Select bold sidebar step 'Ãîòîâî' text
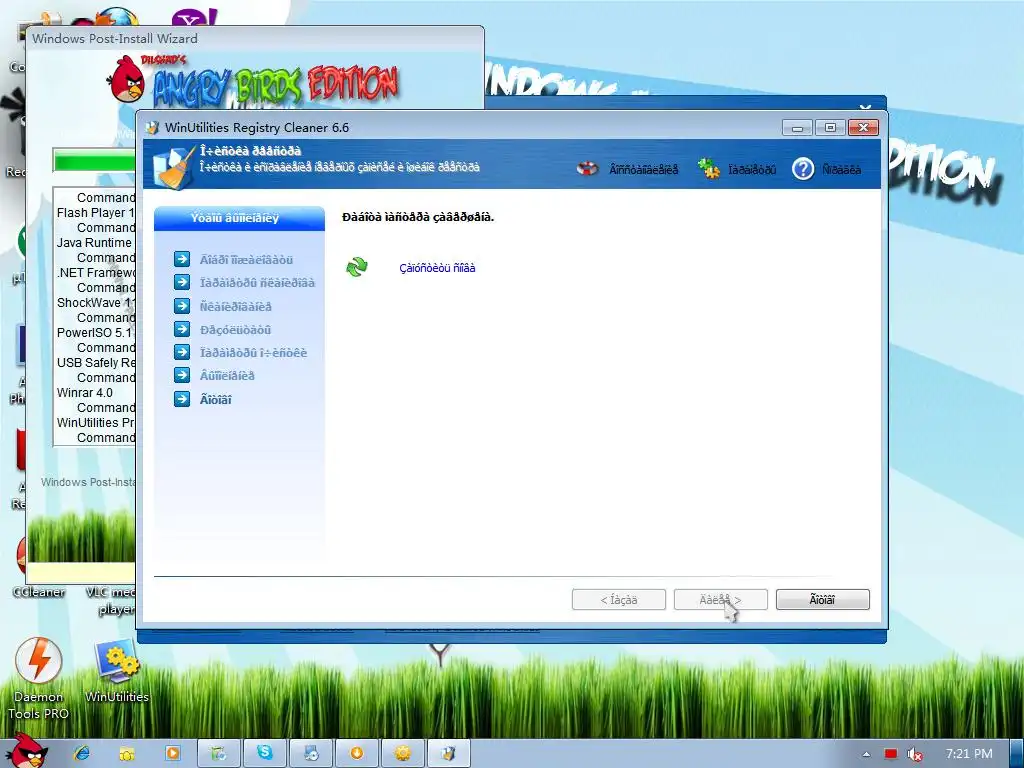1024x768 pixels. coord(216,400)
